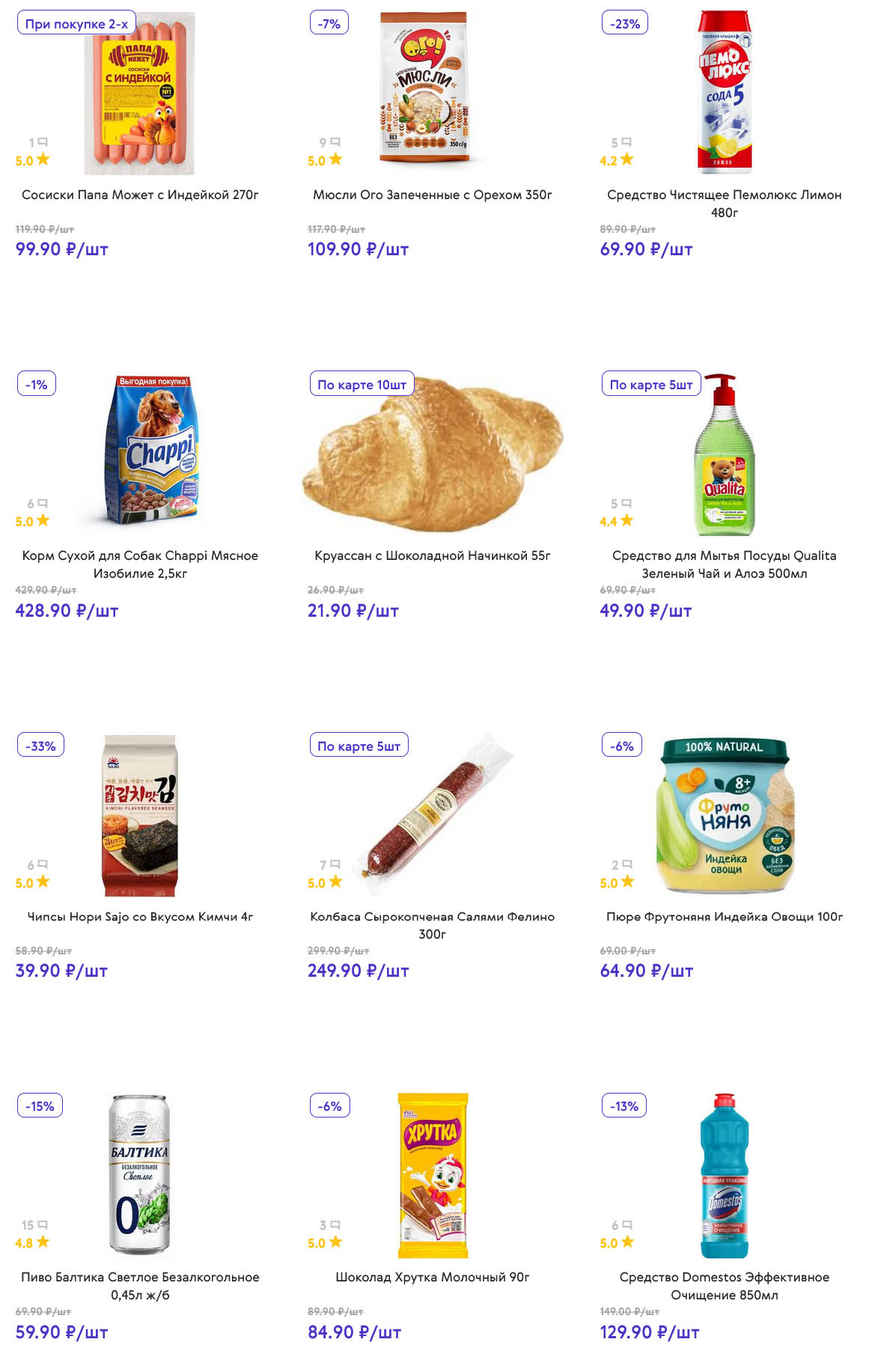Click the review comment icon for Мюсли Ого
Viewport: 872px width, 1372px height.
335,141
